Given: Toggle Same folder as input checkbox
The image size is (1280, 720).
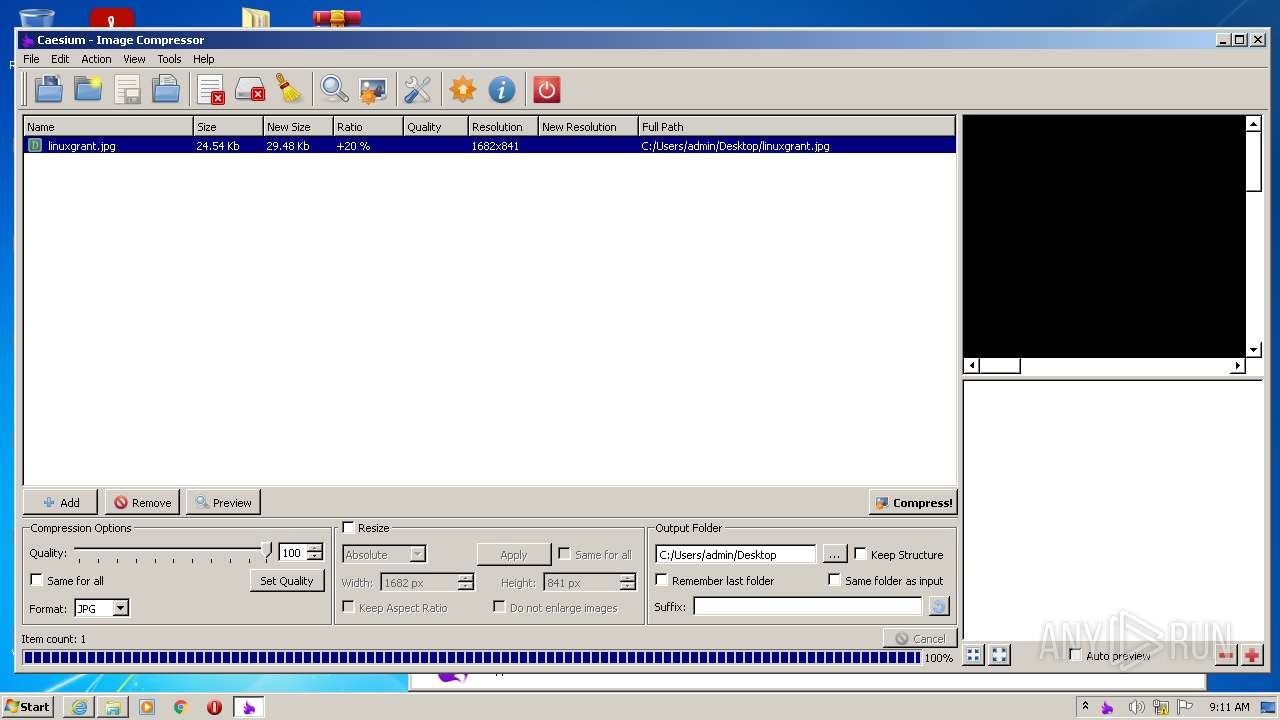Looking at the screenshot, I should (834, 580).
